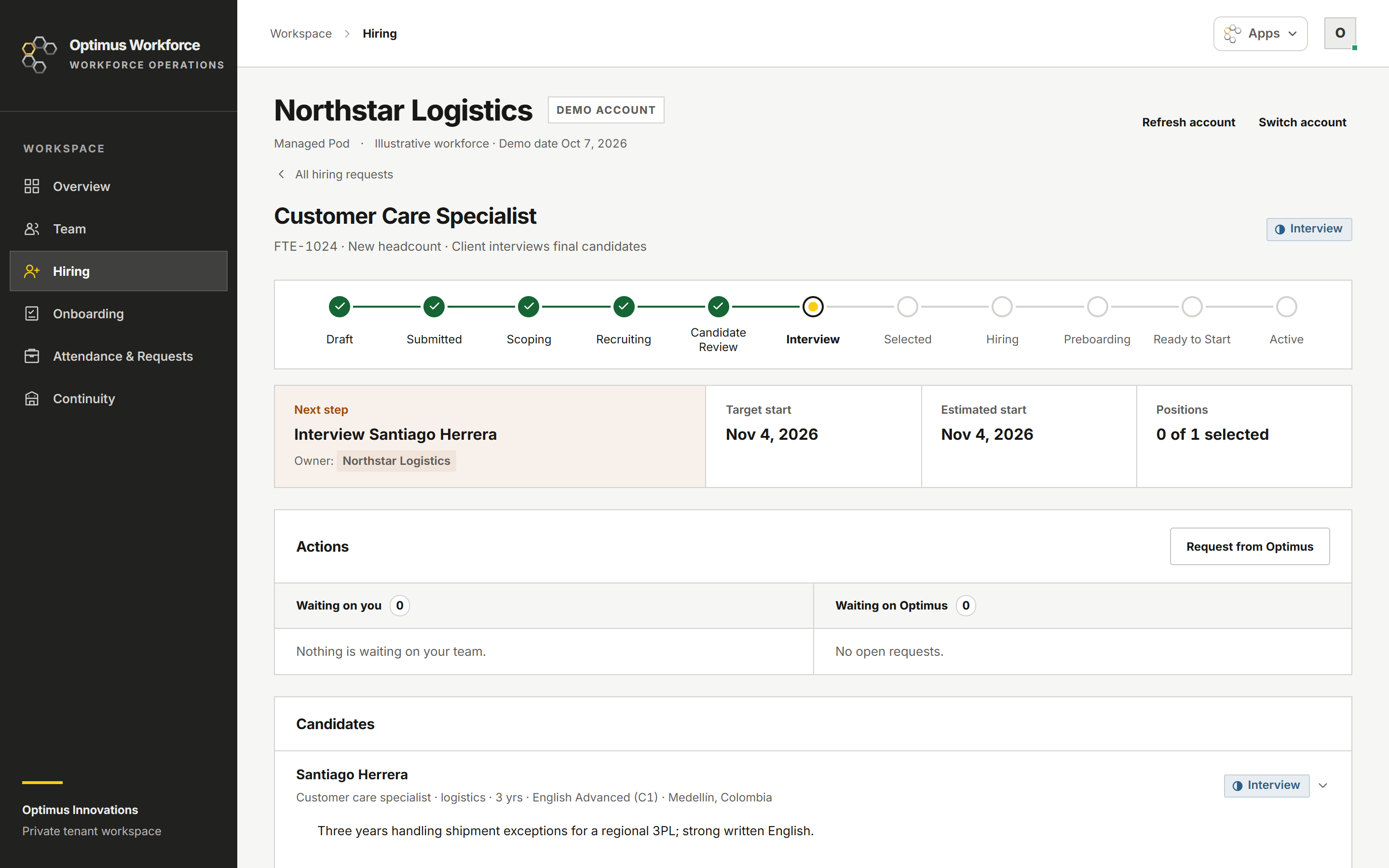The height and width of the screenshot is (868, 1389).
Task: Click the Optimus Workforce hexagon logo
Action: [39, 54]
